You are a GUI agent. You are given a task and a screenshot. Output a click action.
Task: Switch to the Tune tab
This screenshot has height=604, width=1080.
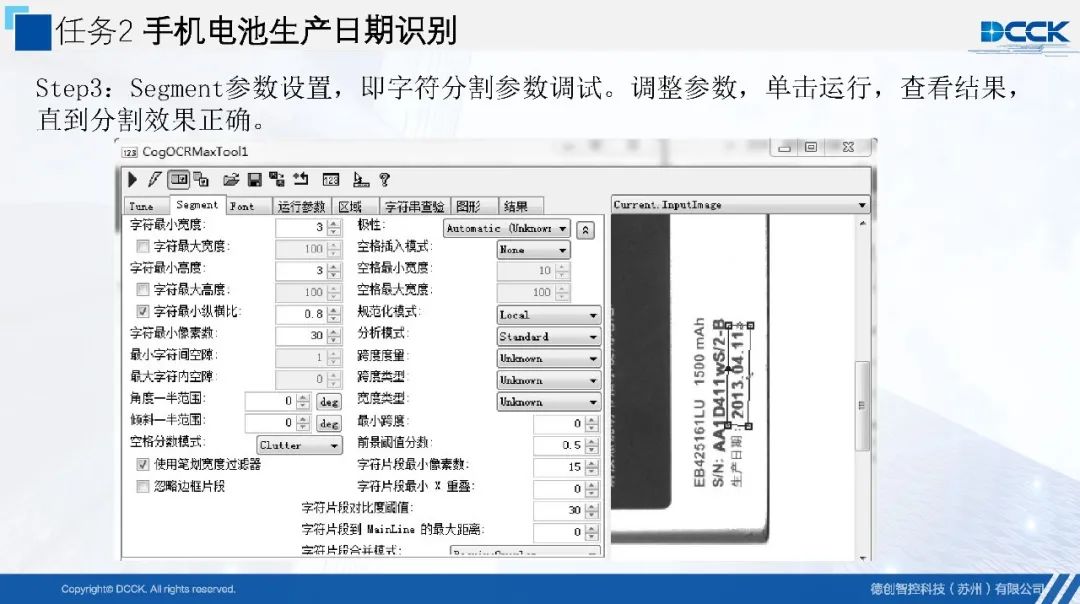click(x=141, y=206)
